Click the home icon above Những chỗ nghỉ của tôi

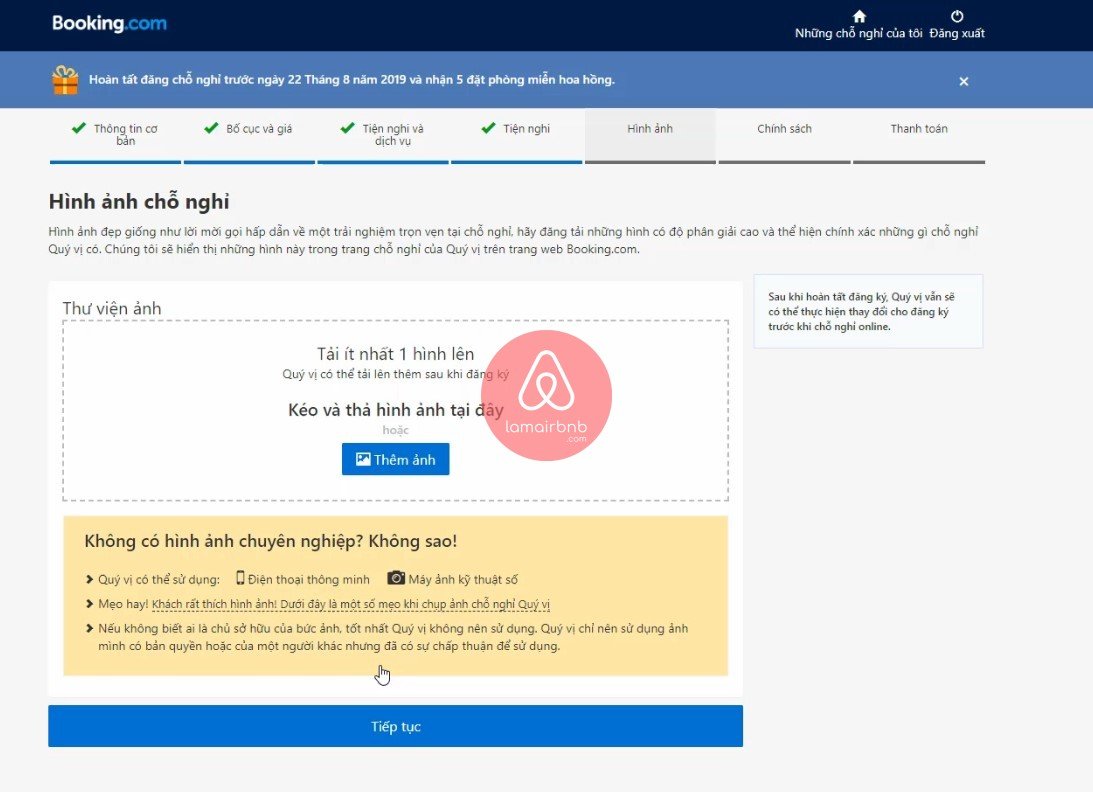pyautogui.click(x=859, y=16)
